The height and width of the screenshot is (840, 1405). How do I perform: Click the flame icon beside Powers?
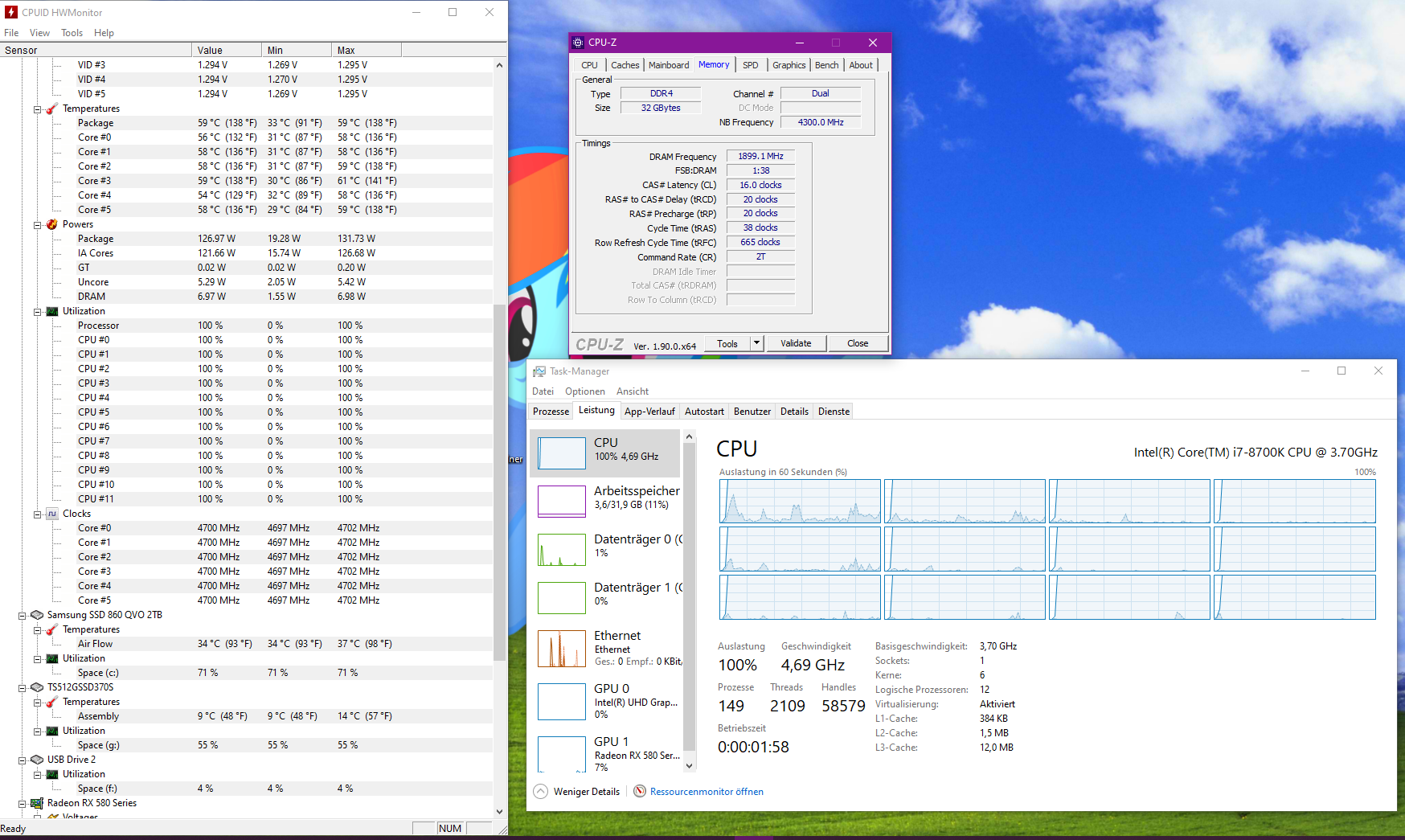[52, 224]
